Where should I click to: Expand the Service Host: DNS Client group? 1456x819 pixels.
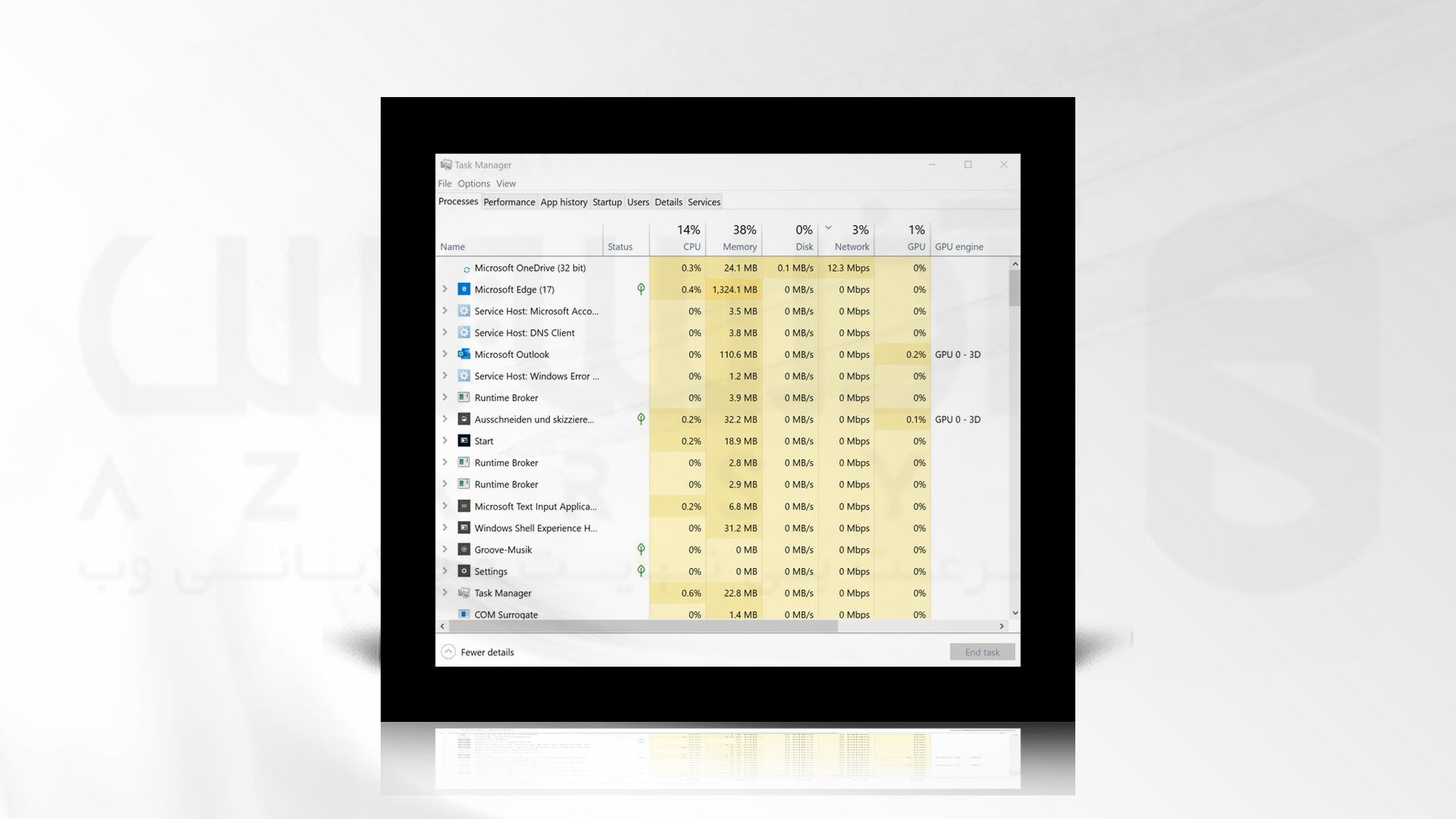[445, 332]
